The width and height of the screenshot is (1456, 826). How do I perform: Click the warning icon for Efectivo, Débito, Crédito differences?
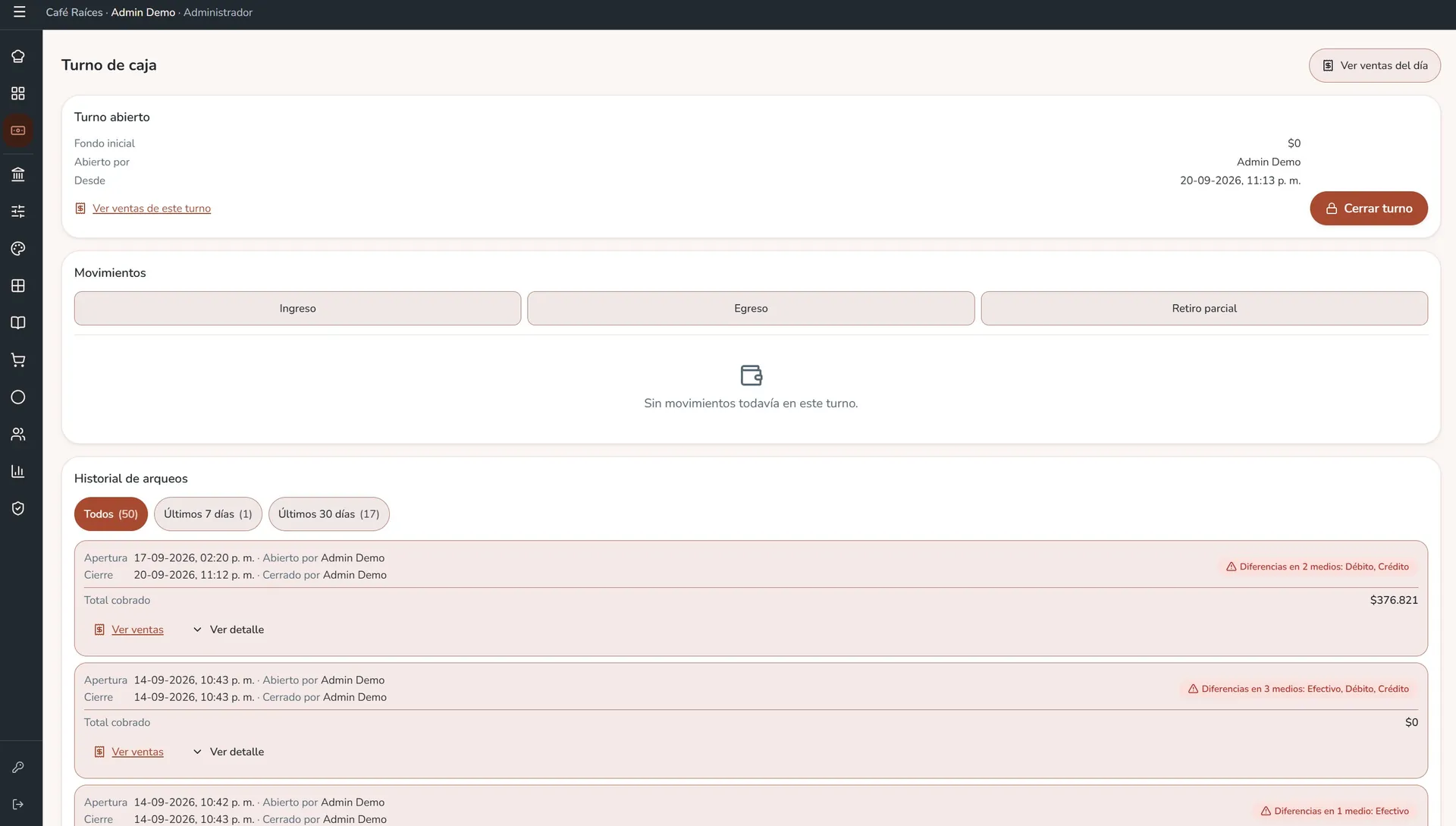1194,689
